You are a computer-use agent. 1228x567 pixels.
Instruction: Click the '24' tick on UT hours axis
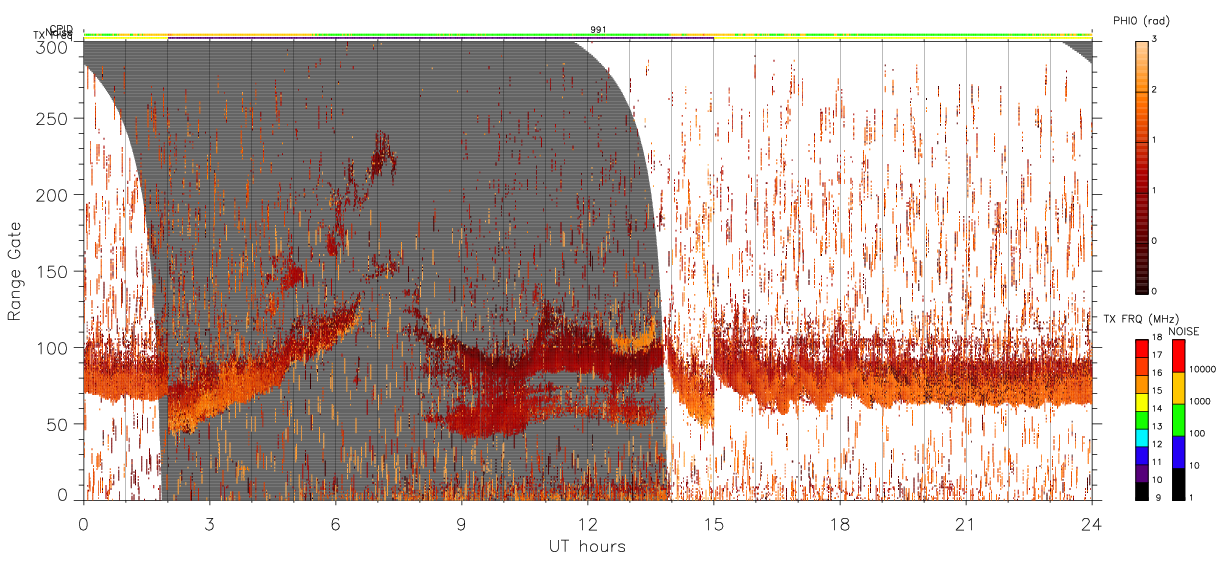click(1092, 524)
